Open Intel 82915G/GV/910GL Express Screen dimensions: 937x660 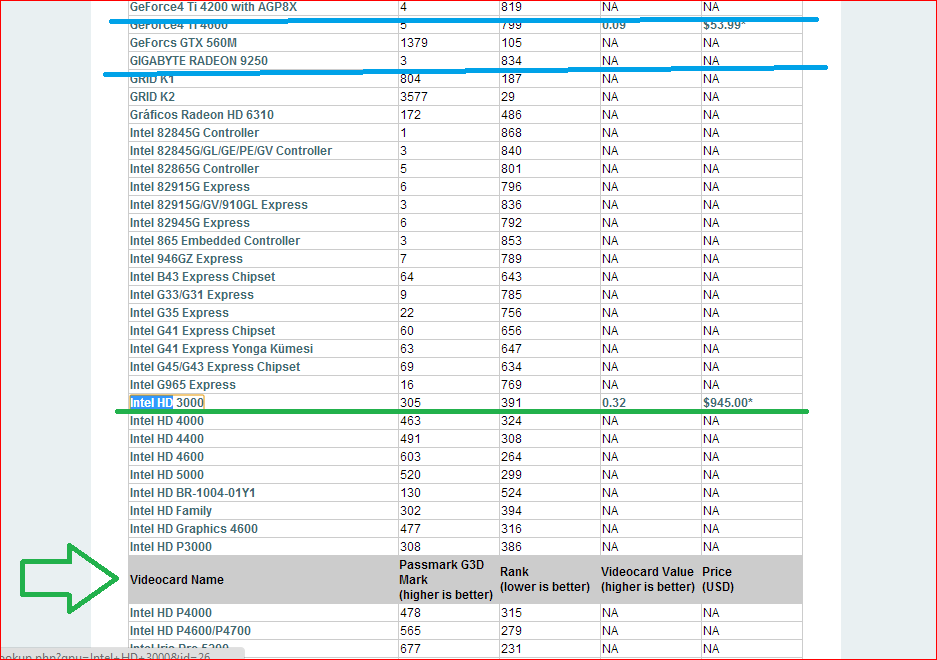[219, 204]
